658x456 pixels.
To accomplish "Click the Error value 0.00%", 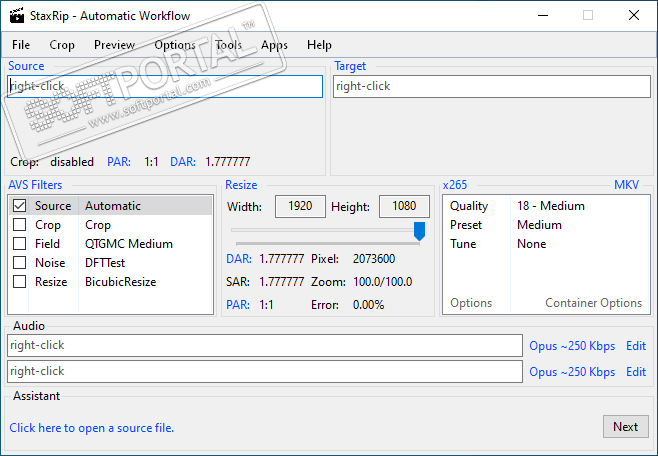I will point(368,305).
